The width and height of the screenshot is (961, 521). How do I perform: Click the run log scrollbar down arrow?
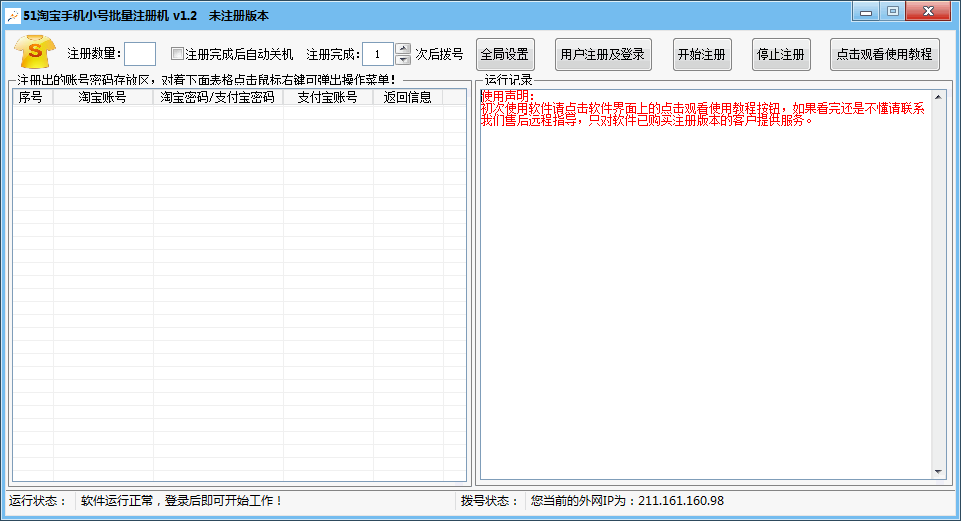pyautogui.click(x=938, y=471)
